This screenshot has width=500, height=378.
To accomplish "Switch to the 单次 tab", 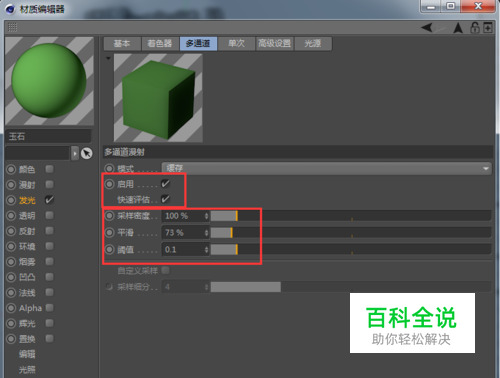I will tap(236, 43).
